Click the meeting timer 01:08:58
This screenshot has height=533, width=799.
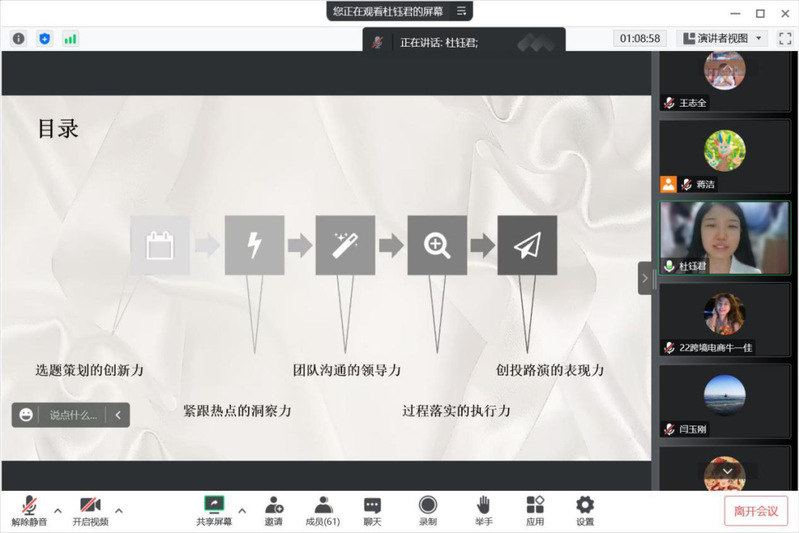[640, 38]
